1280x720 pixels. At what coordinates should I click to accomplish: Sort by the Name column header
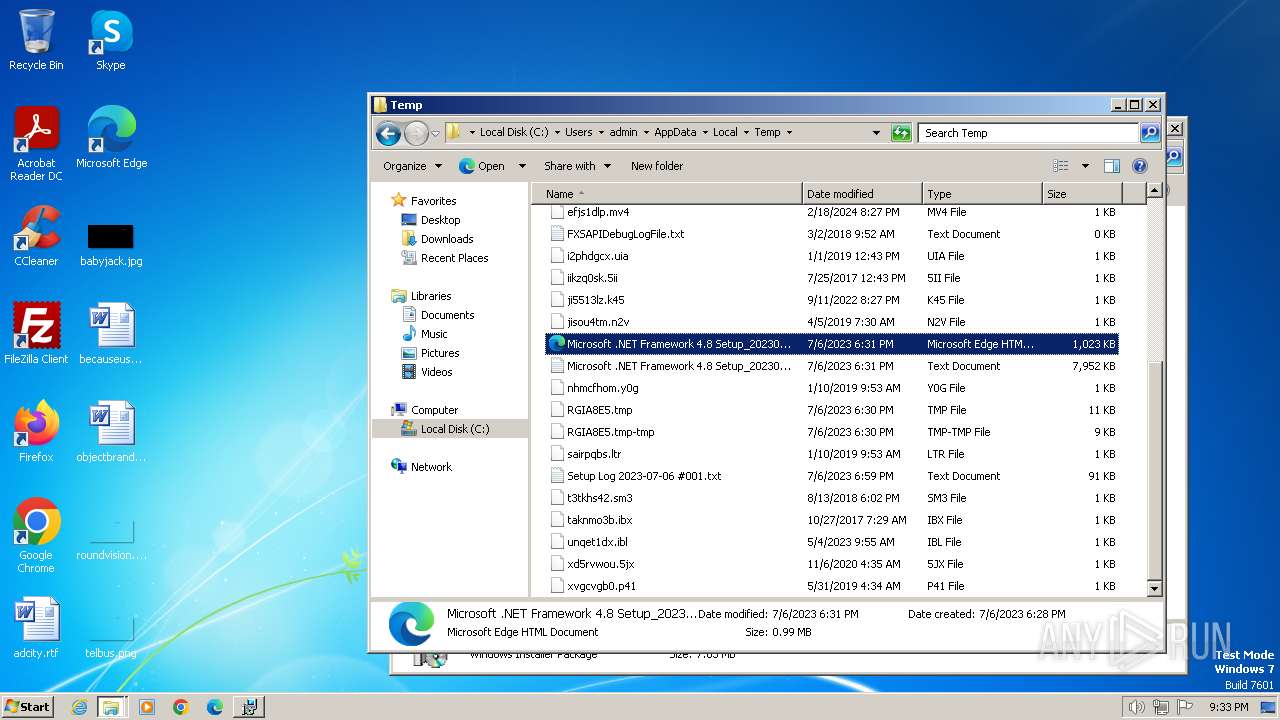[667, 194]
